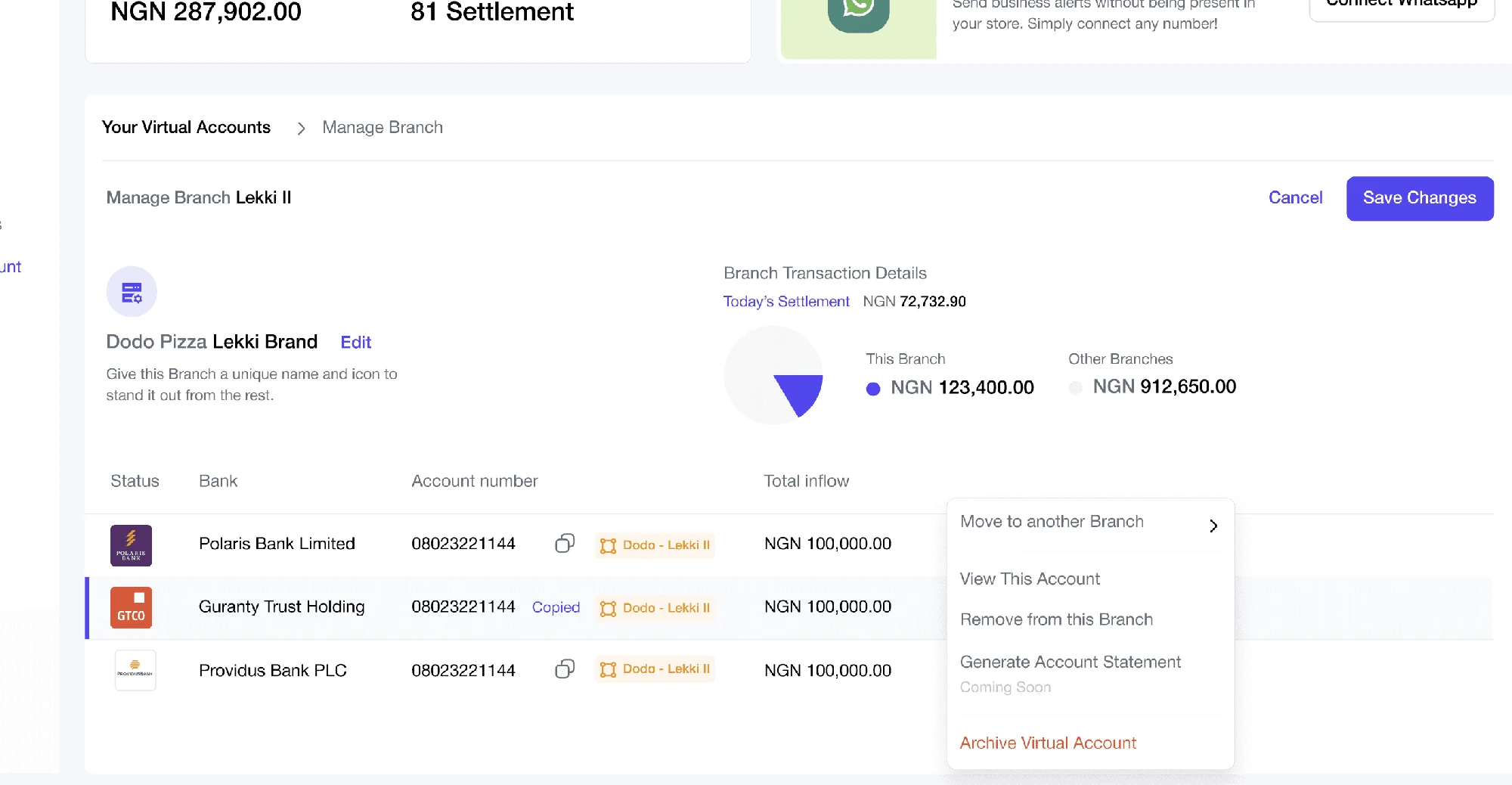Copy Polaris Bank account number
Screen dimensions: 1512x785
pos(565,543)
